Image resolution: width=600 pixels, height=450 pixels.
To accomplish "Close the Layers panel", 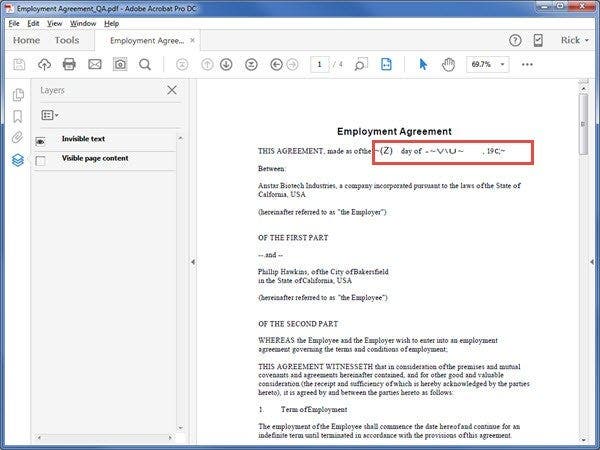I will point(171,90).
